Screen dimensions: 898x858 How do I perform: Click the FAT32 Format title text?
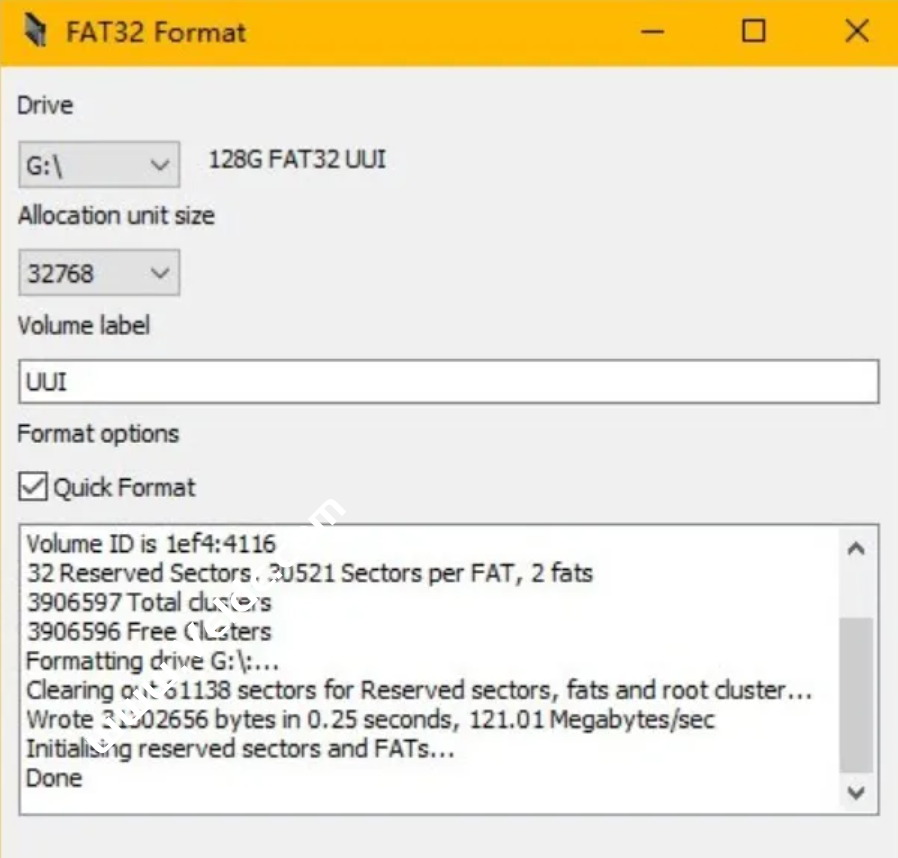tap(154, 31)
